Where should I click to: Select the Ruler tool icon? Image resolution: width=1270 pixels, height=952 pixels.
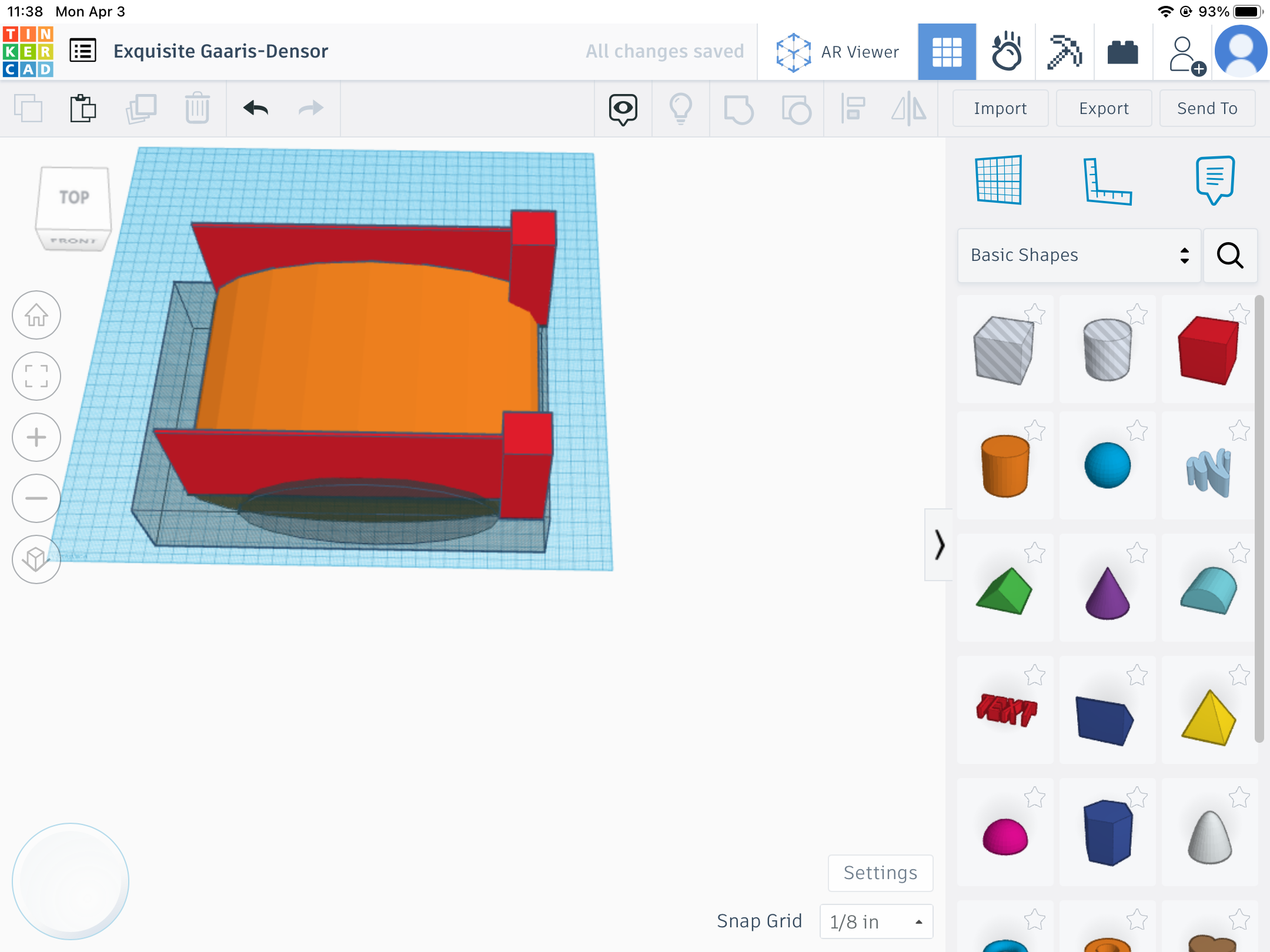[1107, 181]
